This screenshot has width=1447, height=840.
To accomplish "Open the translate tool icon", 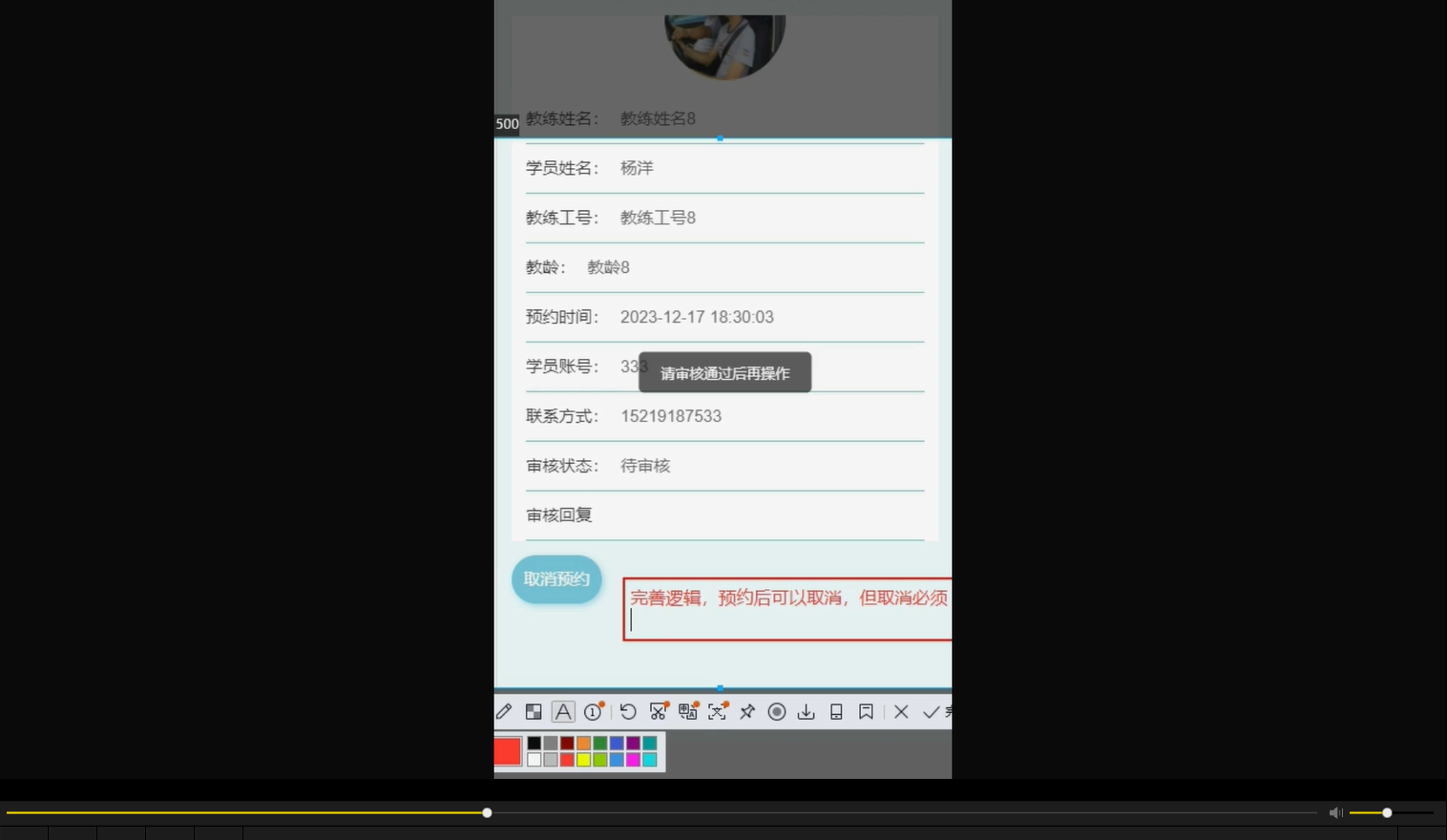I will 687,711.
